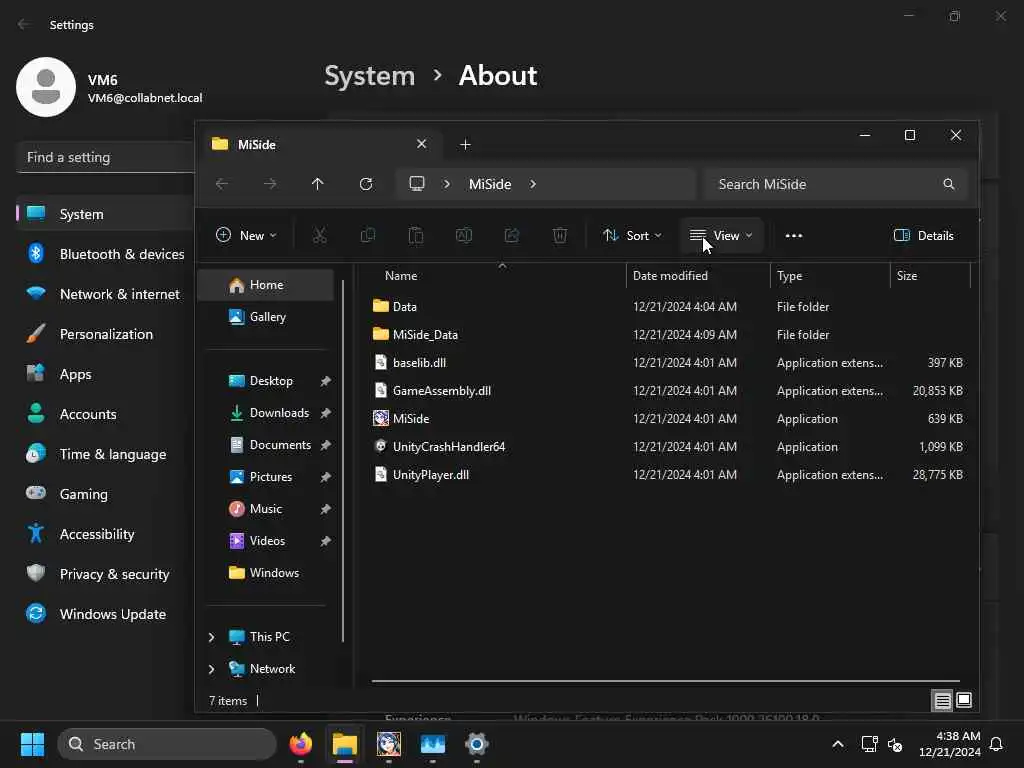Sort by Date modified column header
Screen dimensions: 1024x768
pos(698,276)
